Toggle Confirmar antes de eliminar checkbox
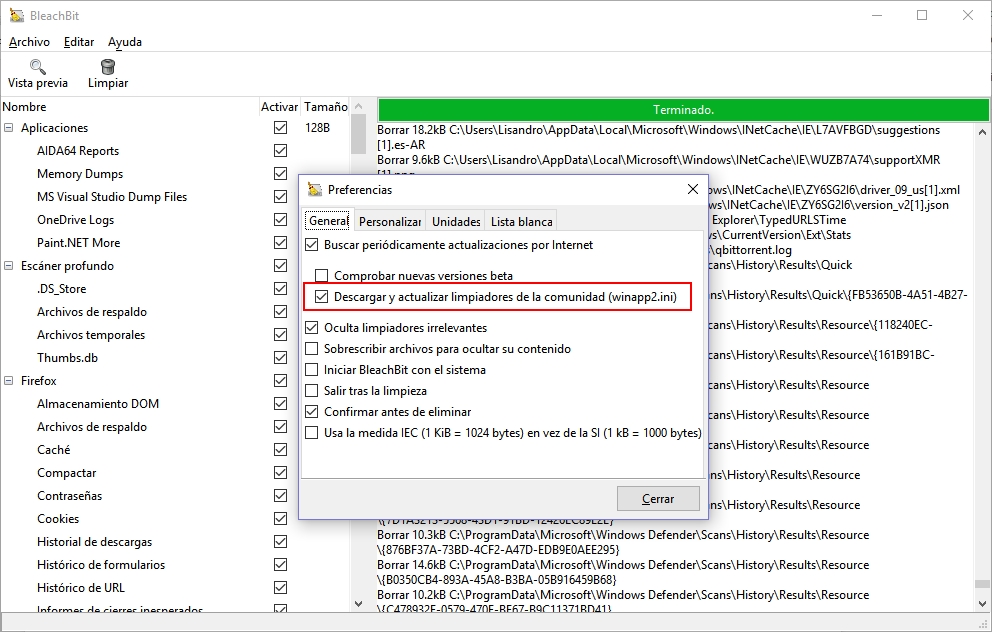The image size is (992, 632). click(311, 412)
